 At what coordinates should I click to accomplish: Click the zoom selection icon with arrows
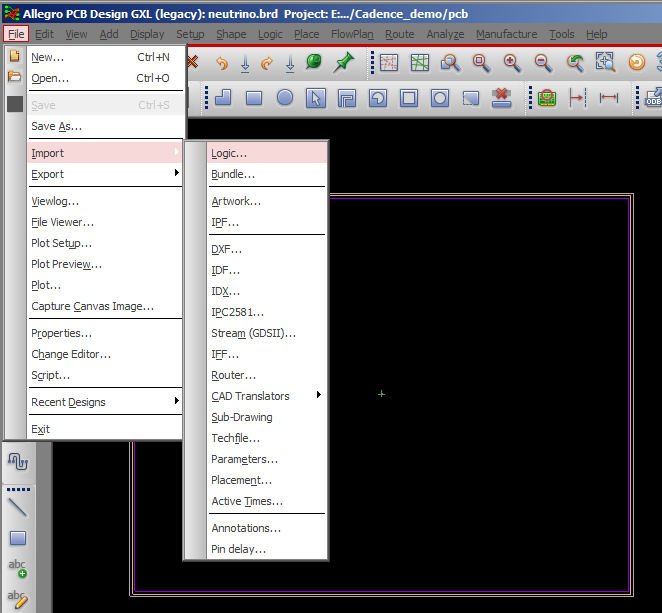605,62
